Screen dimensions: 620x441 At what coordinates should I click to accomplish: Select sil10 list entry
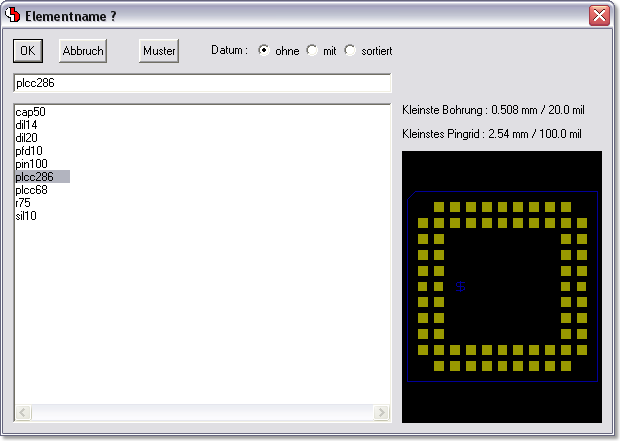[x=26, y=216]
